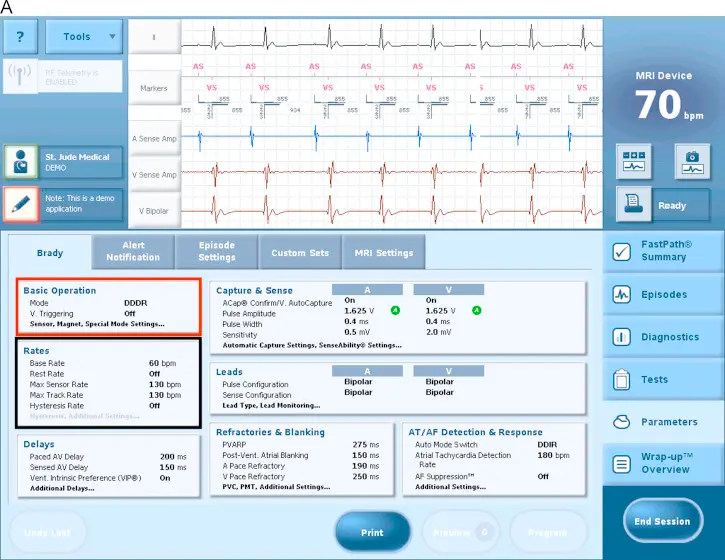Viewport: 725px width, 560px height.
Task: Toggle the Markers channel button
Action: pos(154,88)
